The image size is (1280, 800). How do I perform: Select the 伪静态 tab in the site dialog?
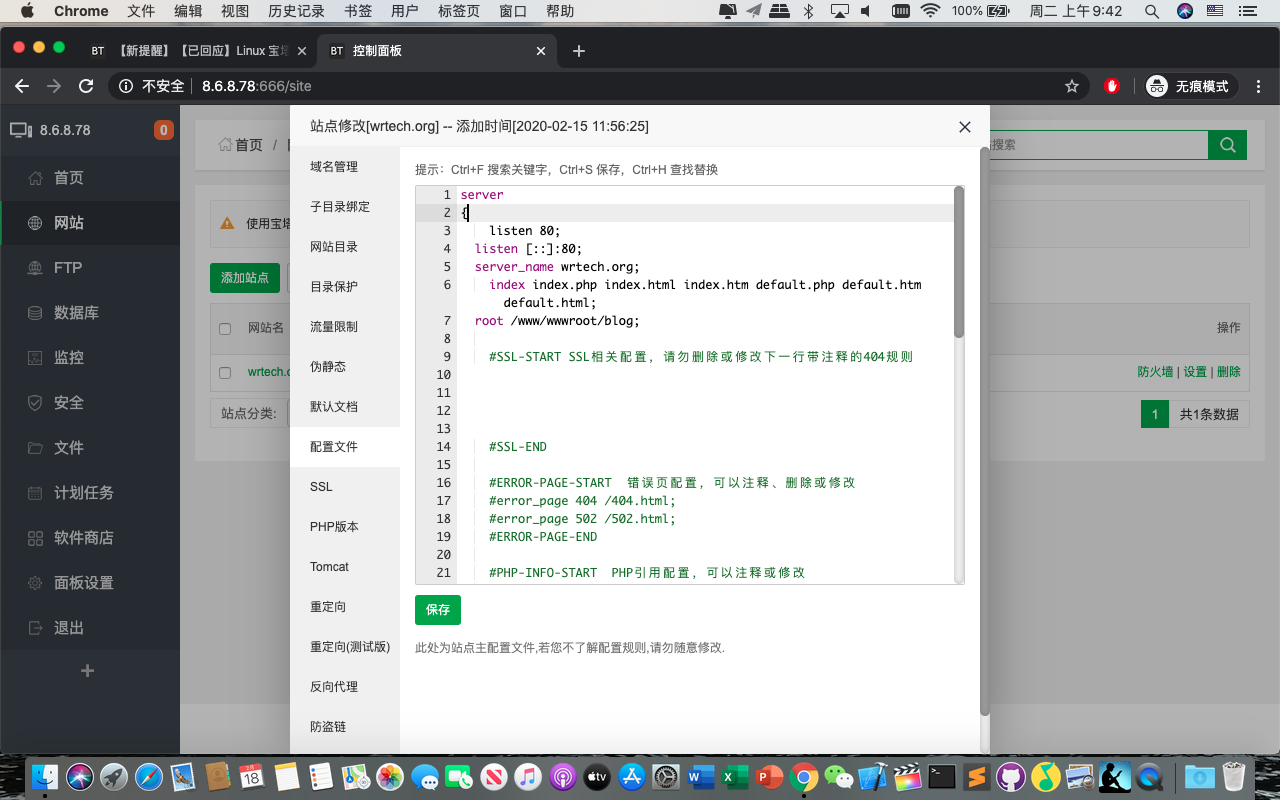coord(328,367)
